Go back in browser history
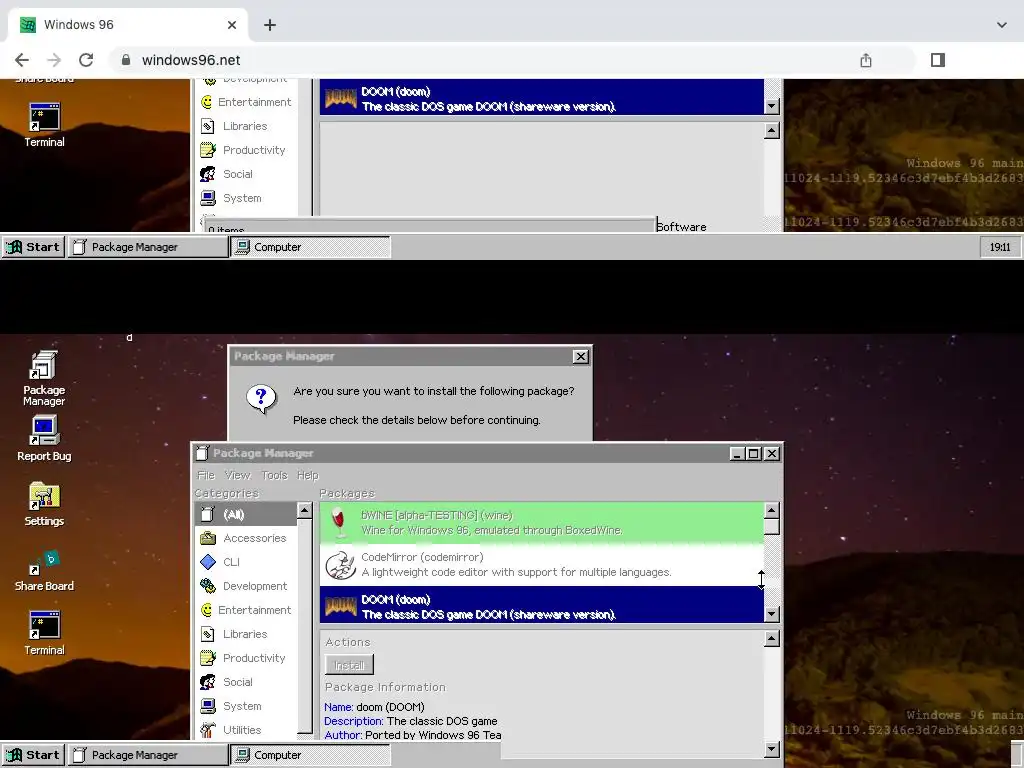1024x768 pixels. [x=22, y=60]
